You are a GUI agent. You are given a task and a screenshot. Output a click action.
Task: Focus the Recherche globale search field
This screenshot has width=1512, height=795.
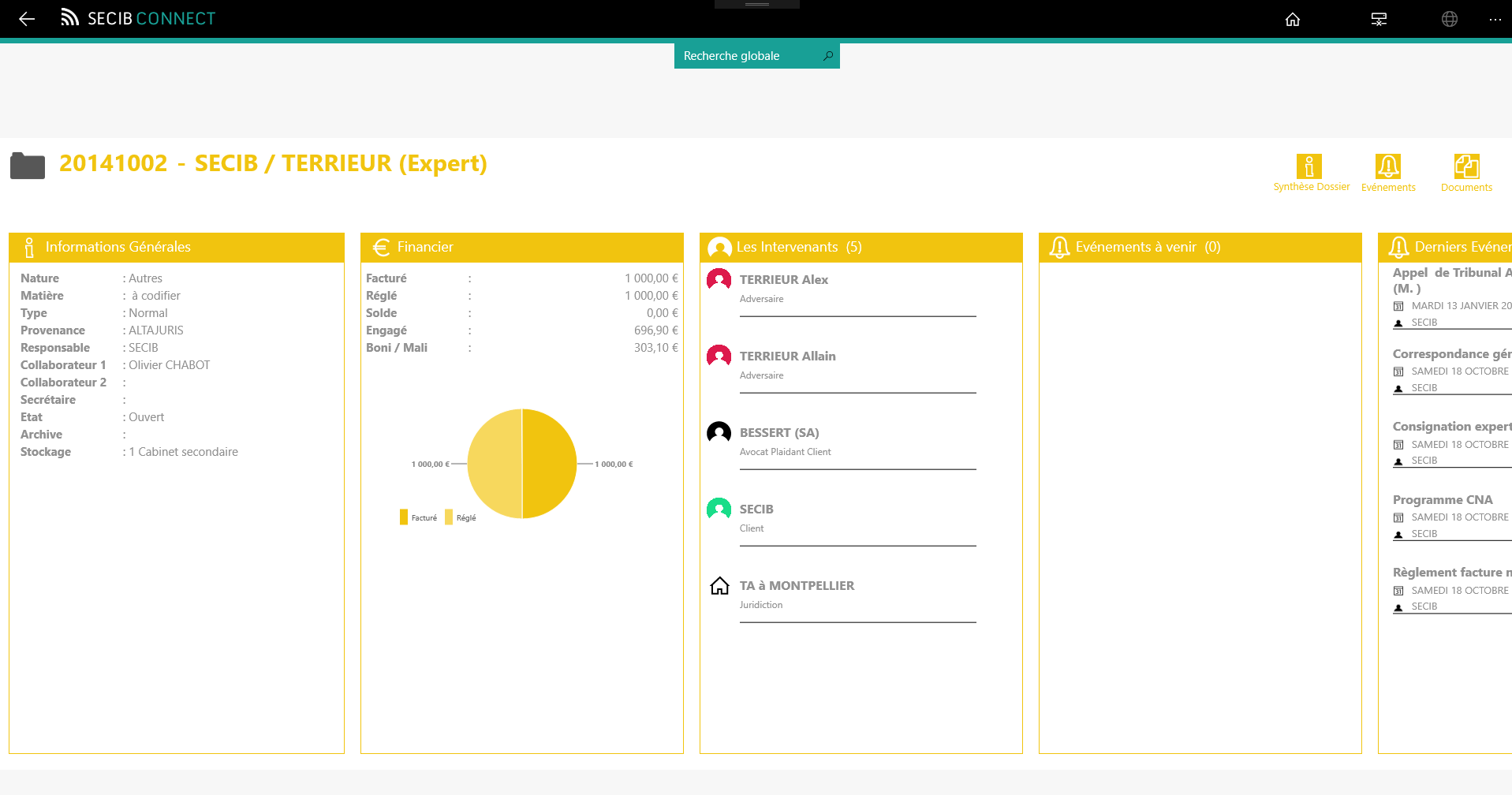(757, 56)
